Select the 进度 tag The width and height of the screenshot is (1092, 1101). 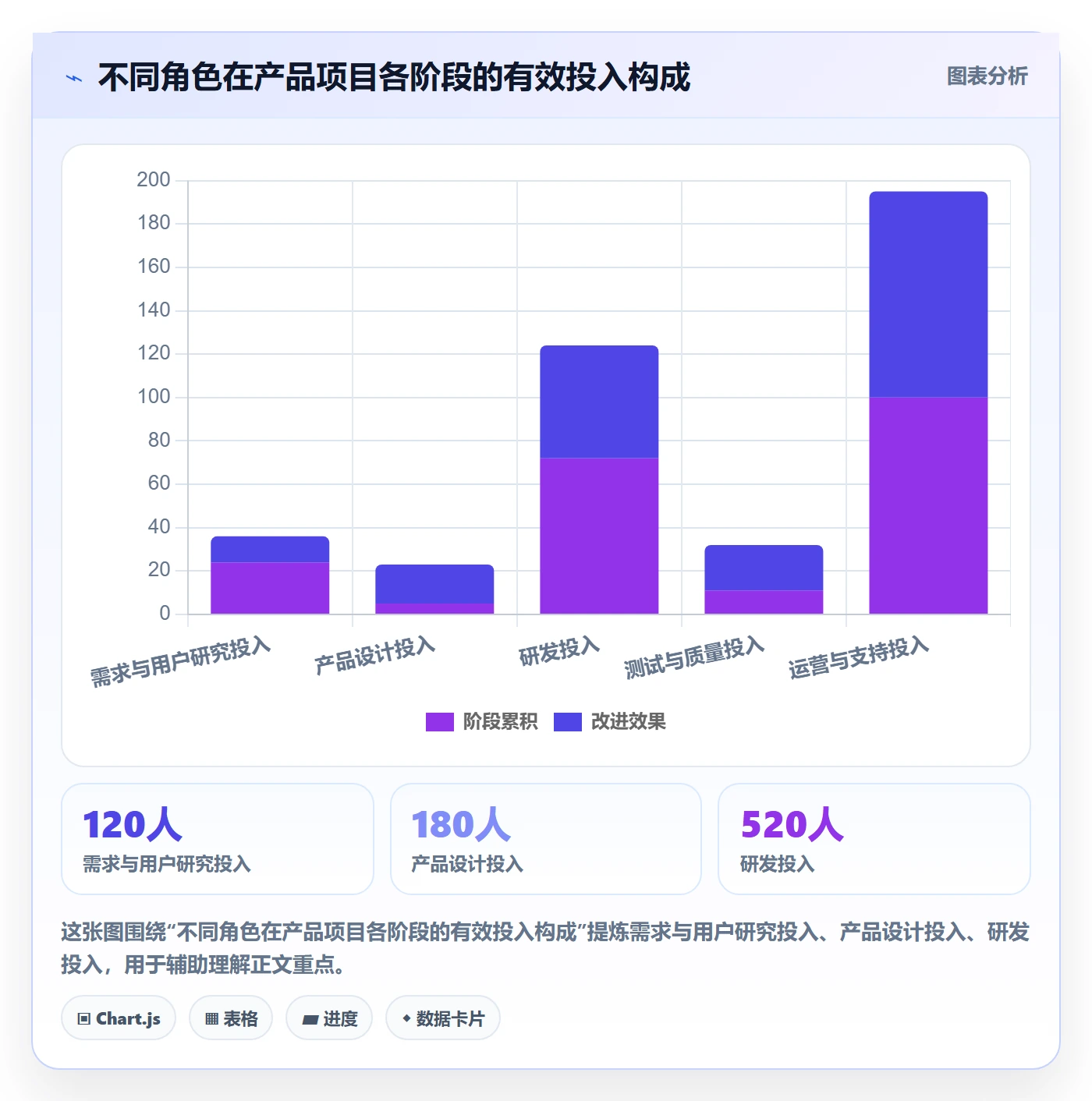(x=329, y=1018)
